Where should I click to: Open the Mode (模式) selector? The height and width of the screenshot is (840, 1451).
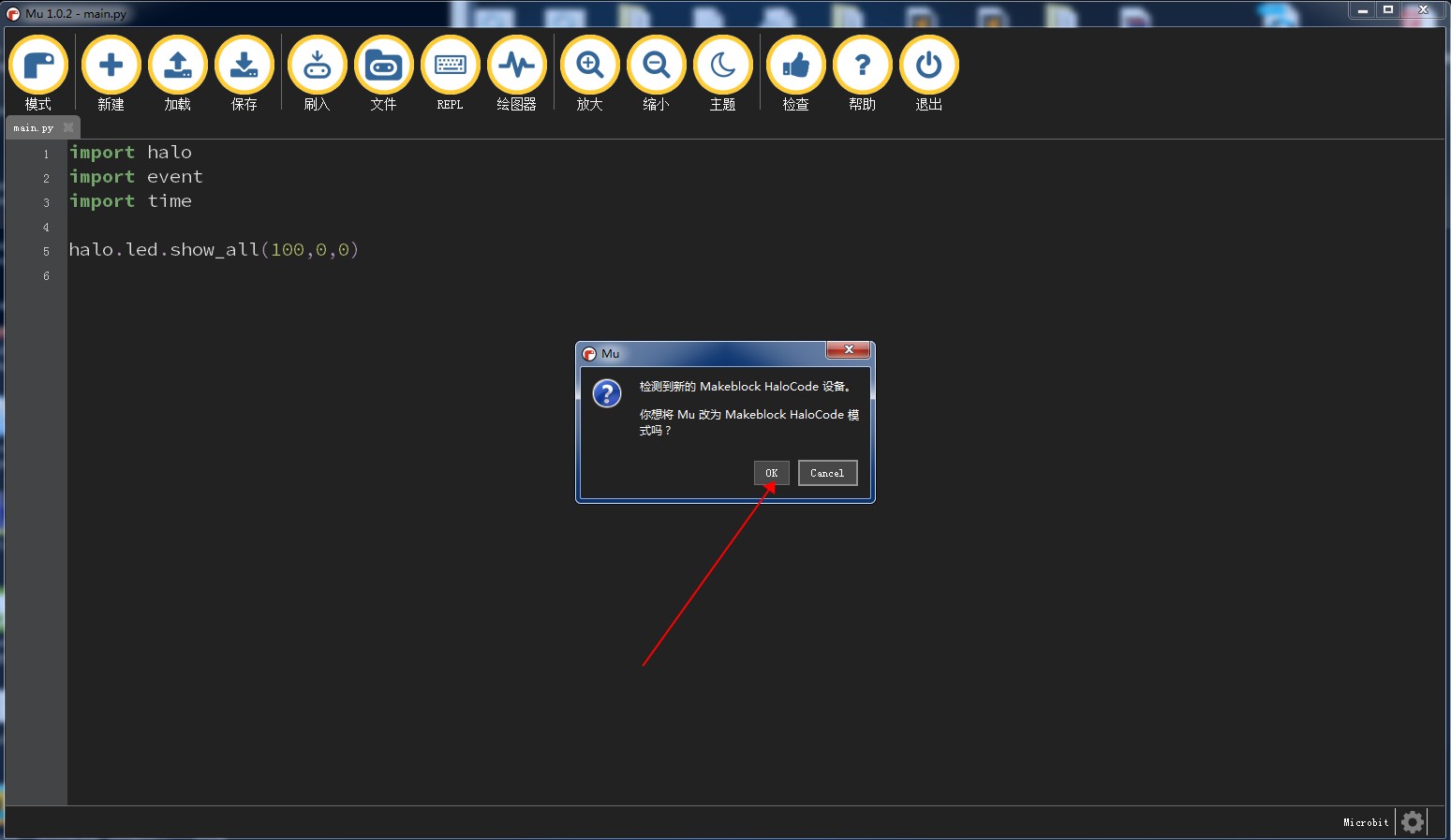(x=38, y=74)
